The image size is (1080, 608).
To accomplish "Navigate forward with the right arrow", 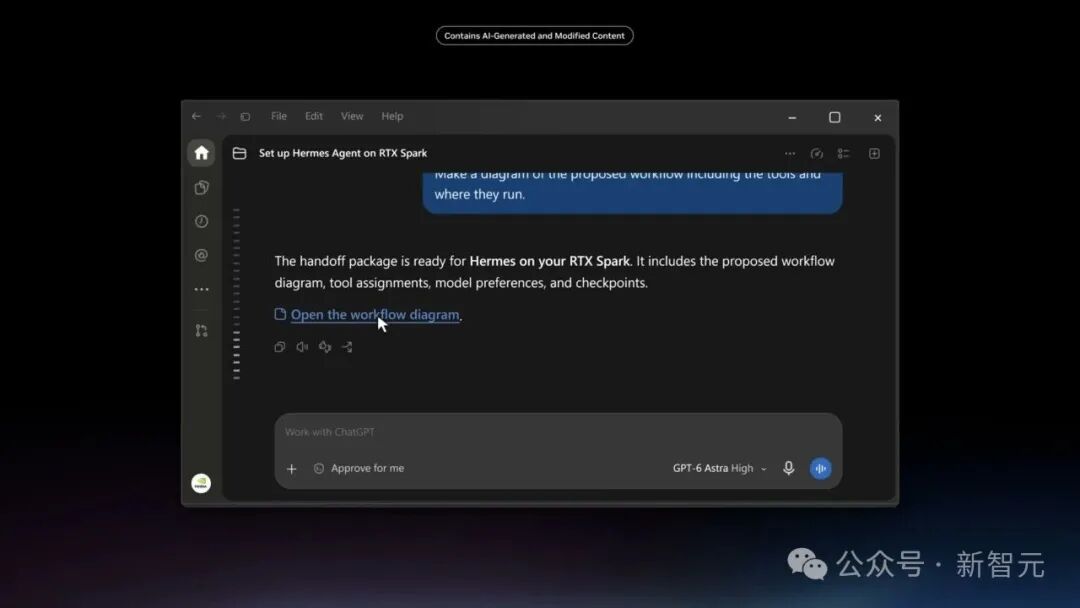I will click(x=221, y=116).
